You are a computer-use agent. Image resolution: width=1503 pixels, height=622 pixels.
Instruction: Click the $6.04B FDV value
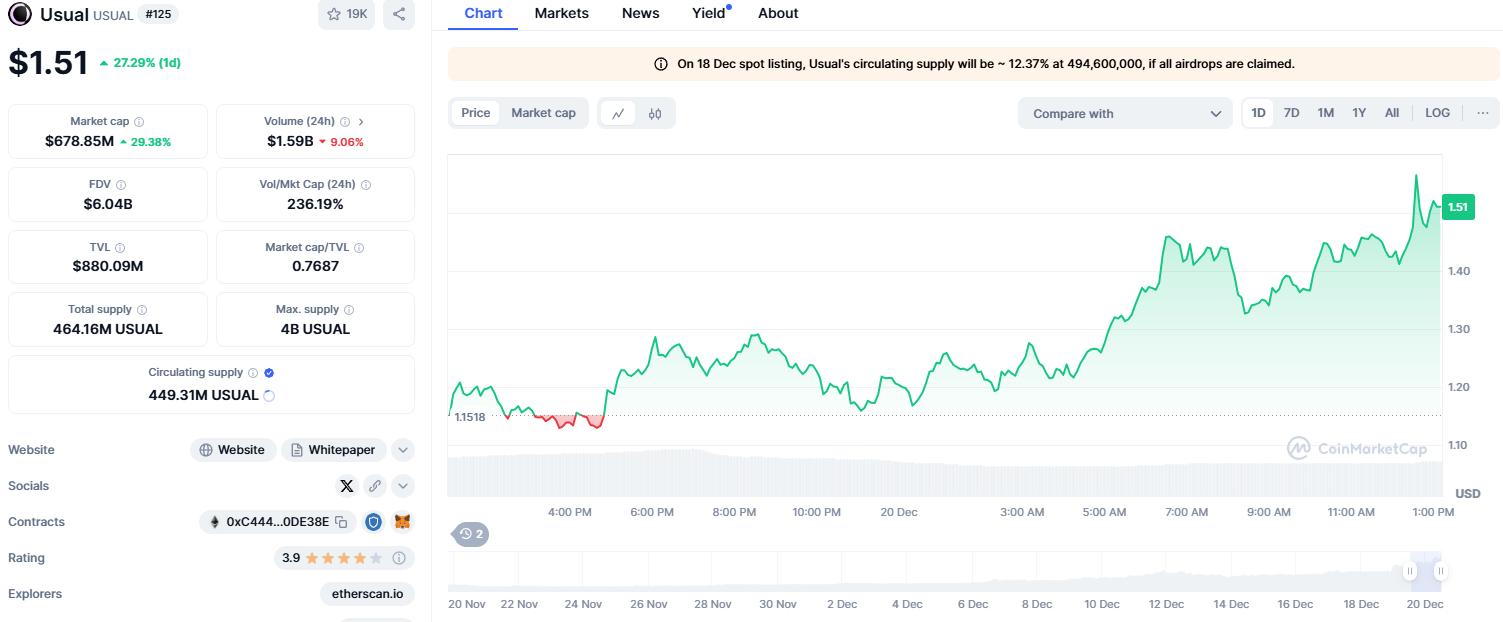(x=108, y=204)
